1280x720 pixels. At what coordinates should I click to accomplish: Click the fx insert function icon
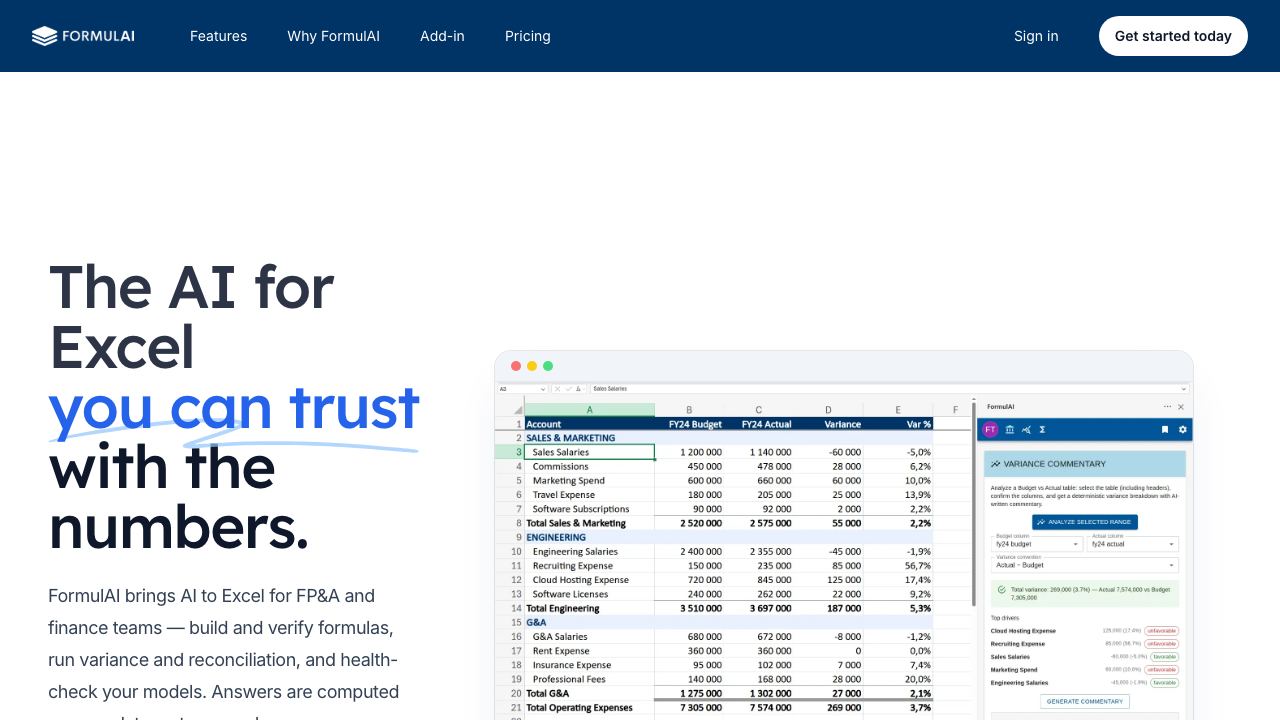[x=579, y=389]
